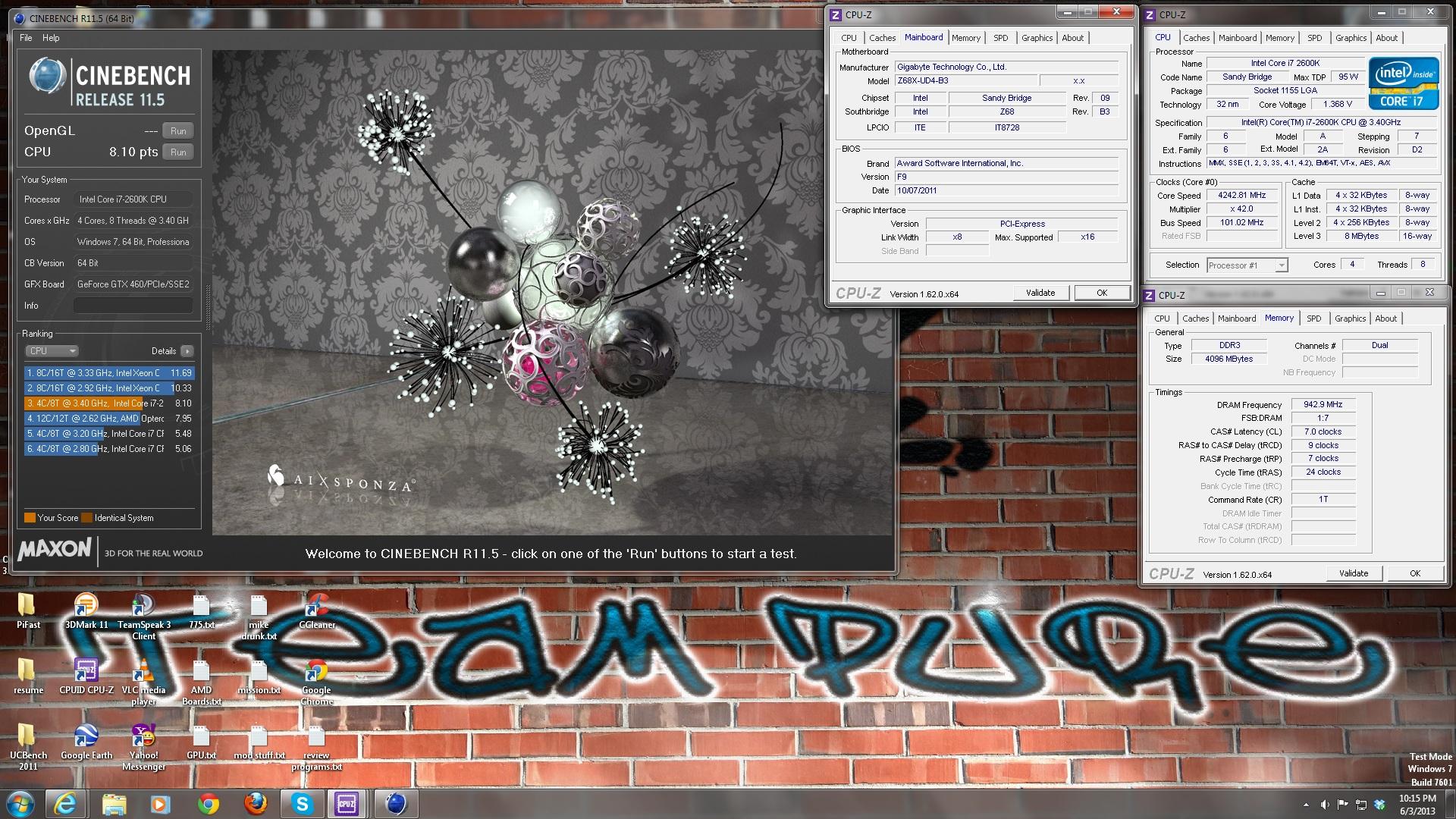Open the TeamSpeak 3 Client shortcut
Screen dimensions: 1456x819
click(143, 616)
